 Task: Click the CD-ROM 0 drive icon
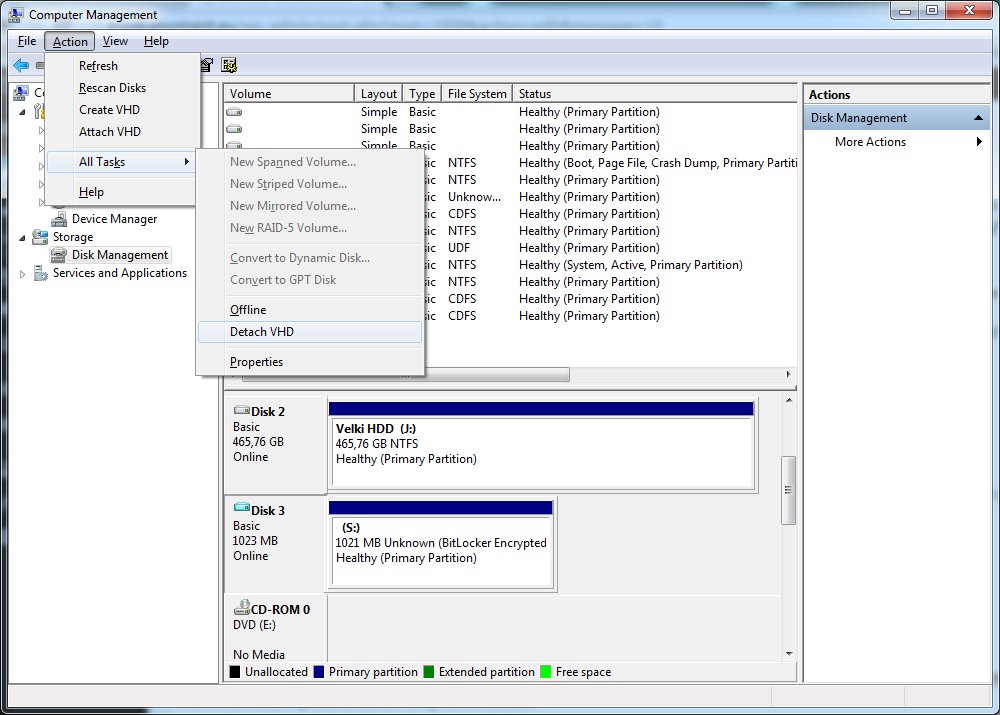click(x=241, y=608)
